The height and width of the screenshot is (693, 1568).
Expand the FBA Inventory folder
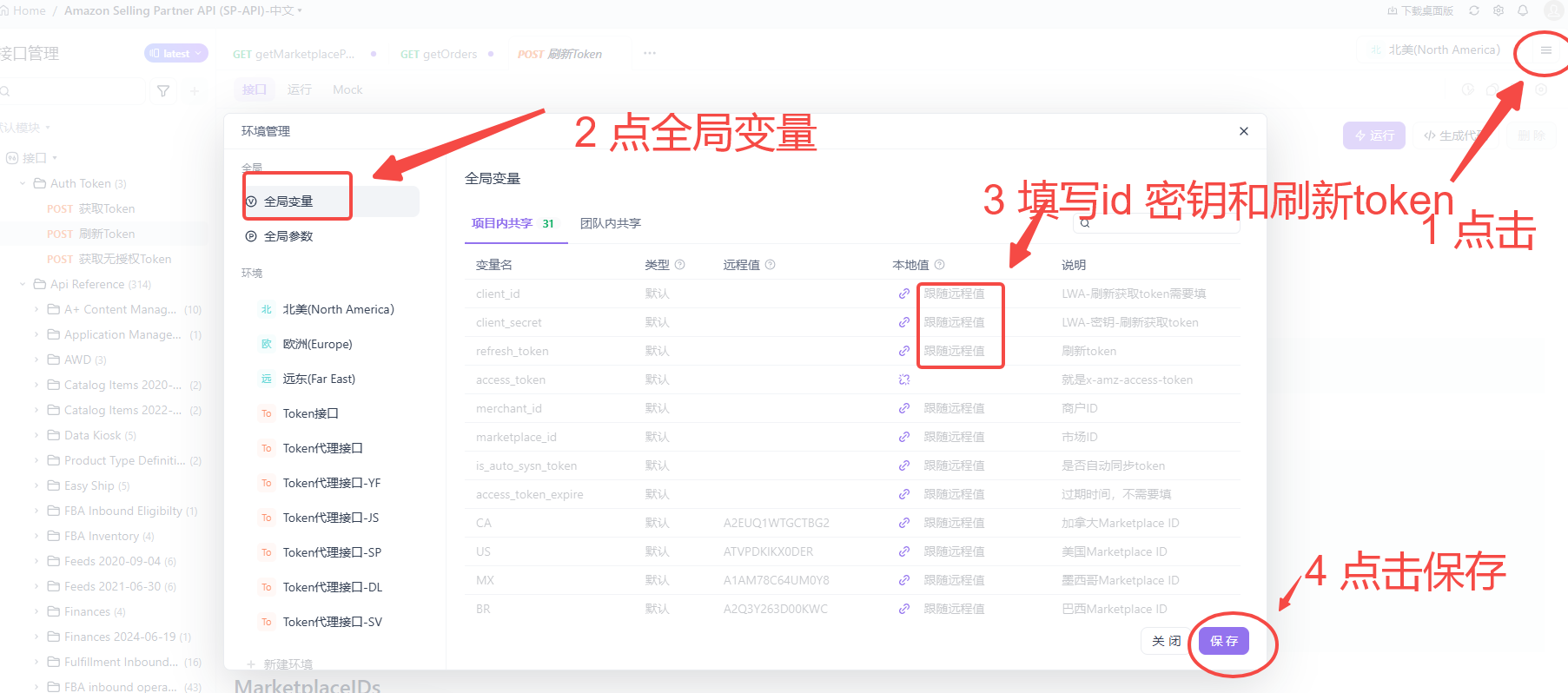coord(36,536)
